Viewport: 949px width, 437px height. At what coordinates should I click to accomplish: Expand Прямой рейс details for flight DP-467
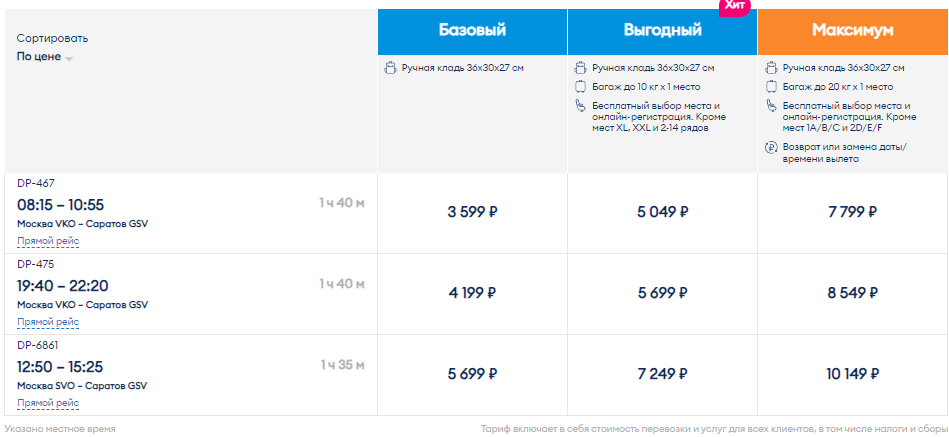[48, 242]
